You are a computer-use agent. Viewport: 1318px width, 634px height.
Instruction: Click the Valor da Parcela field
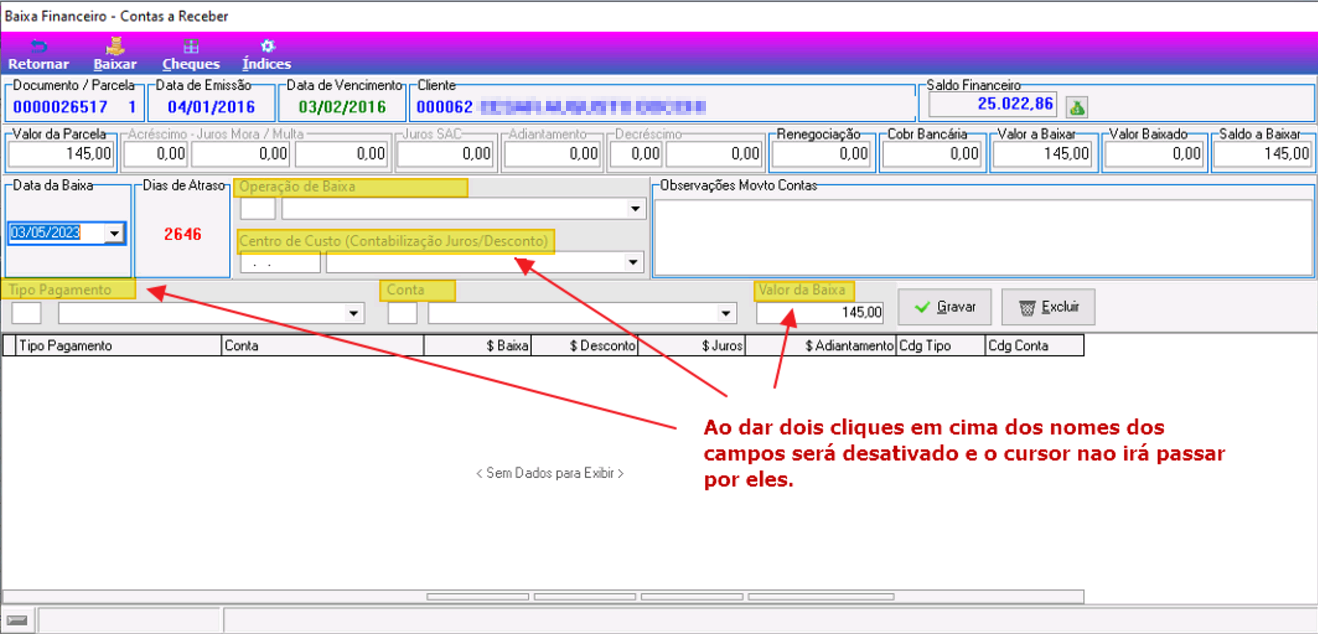pyautogui.click(x=62, y=154)
